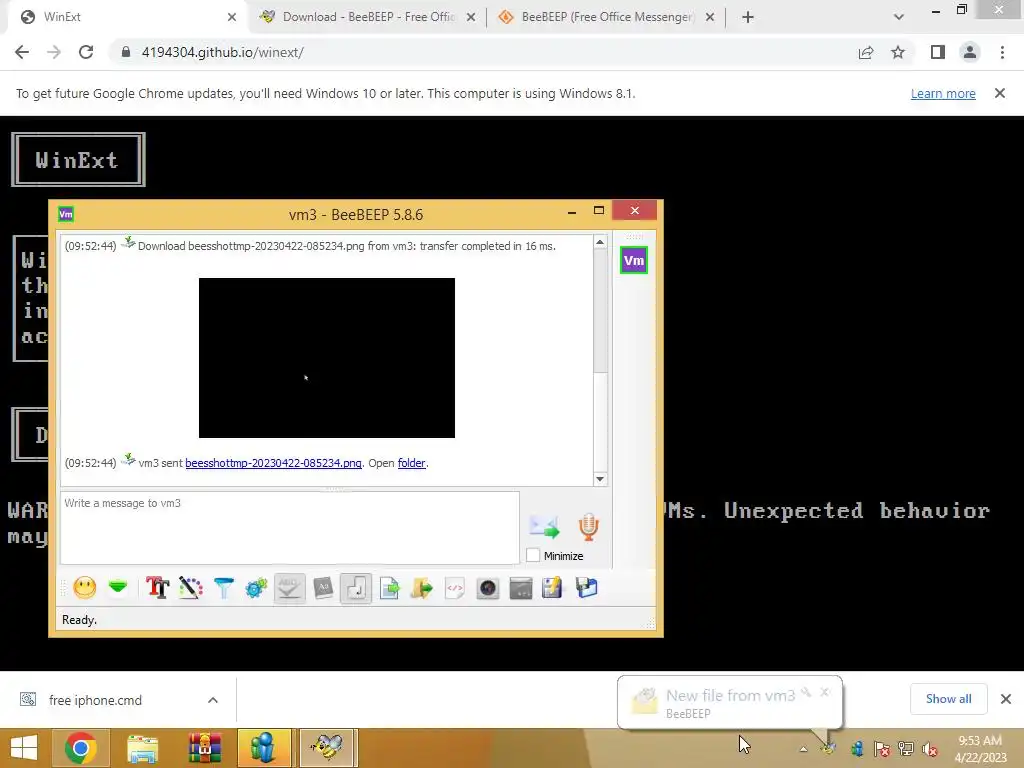Screen dimensions: 1024x768
Task: Open the Chrome profile icon
Action: [970, 52]
